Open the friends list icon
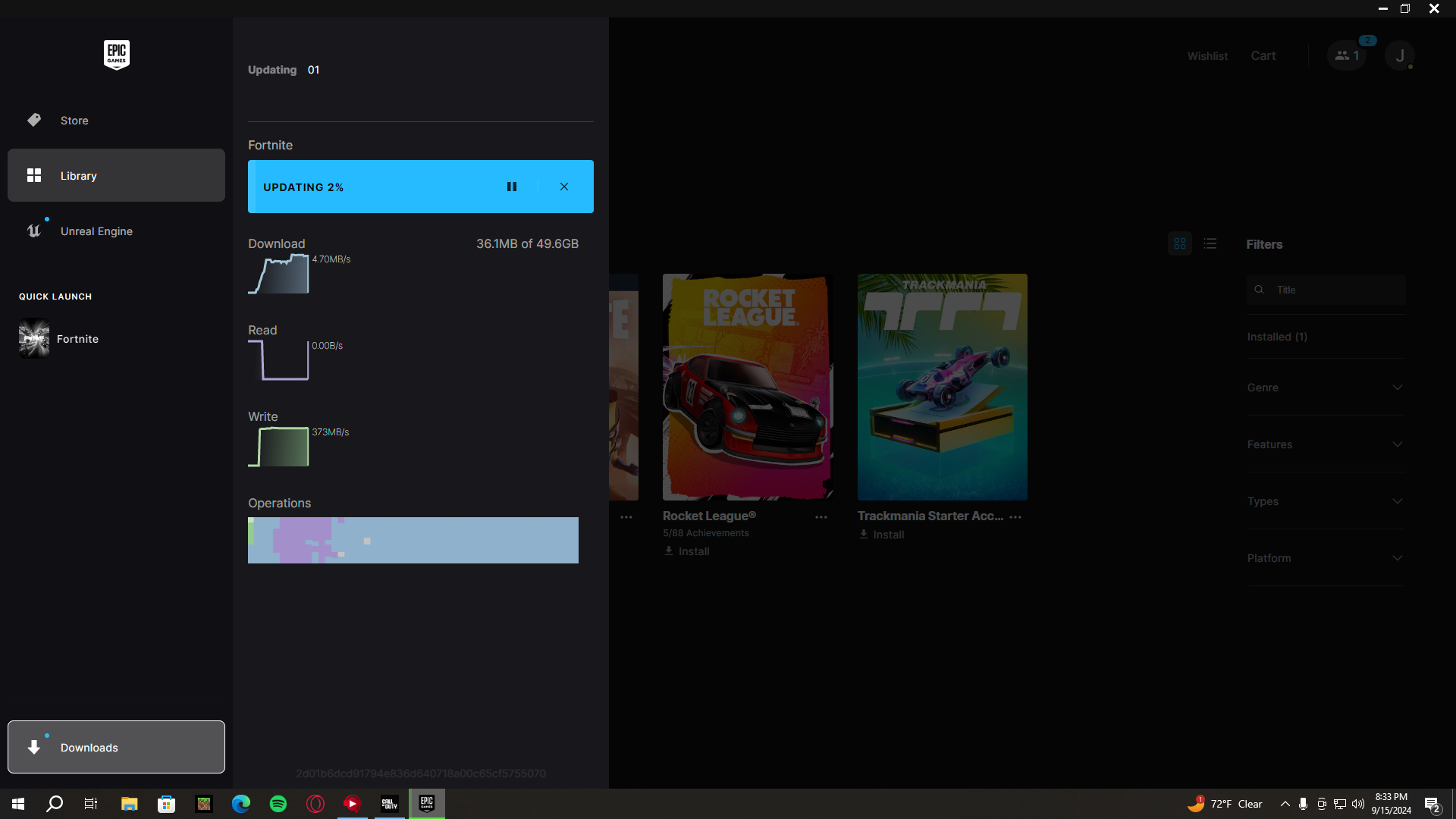The width and height of the screenshot is (1456, 819). 1347,55
